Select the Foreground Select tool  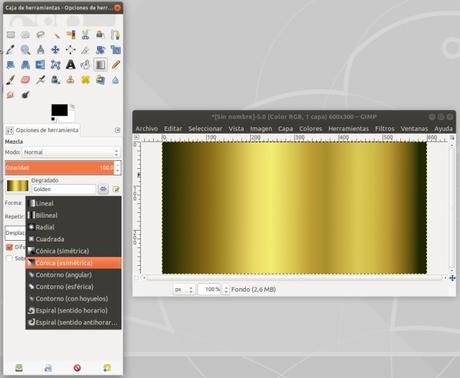click(100, 35)
